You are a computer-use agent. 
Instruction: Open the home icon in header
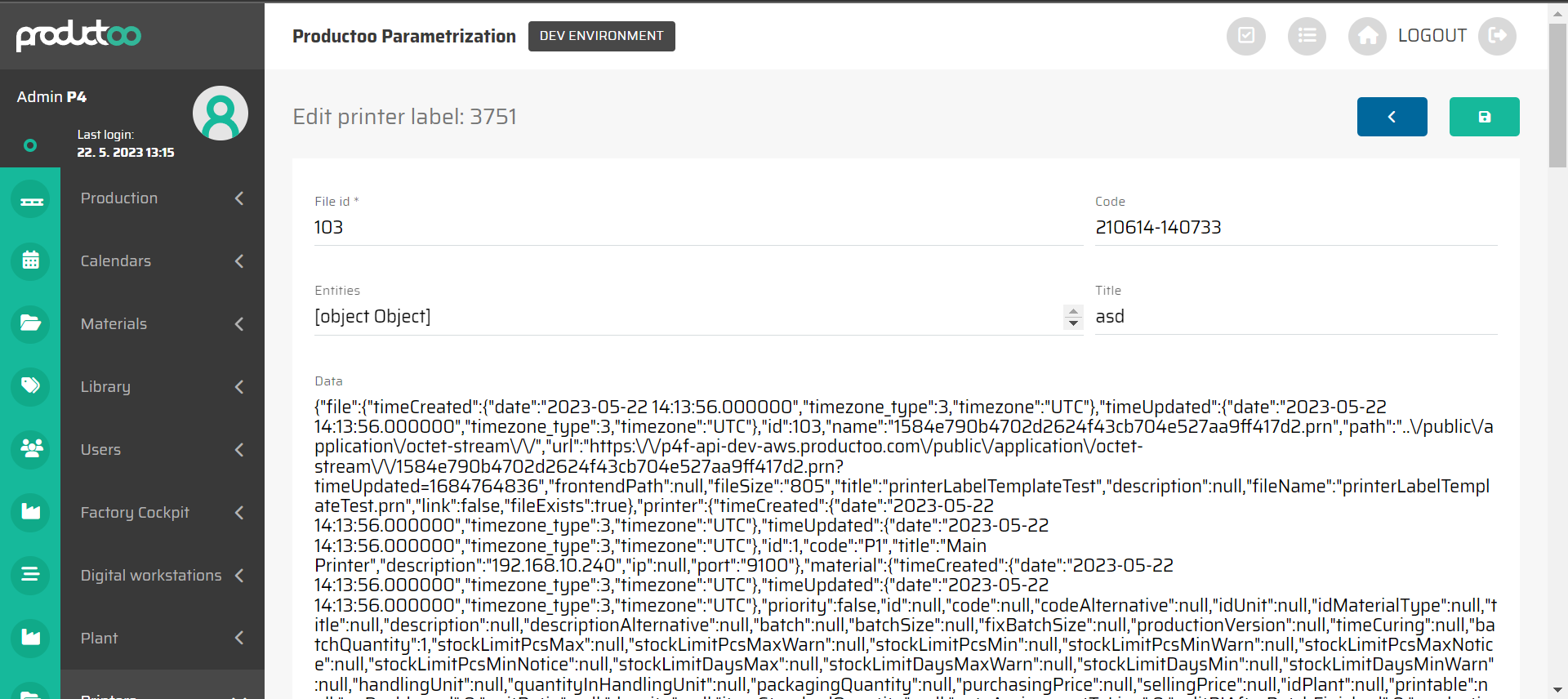[x=1367, y=36]
